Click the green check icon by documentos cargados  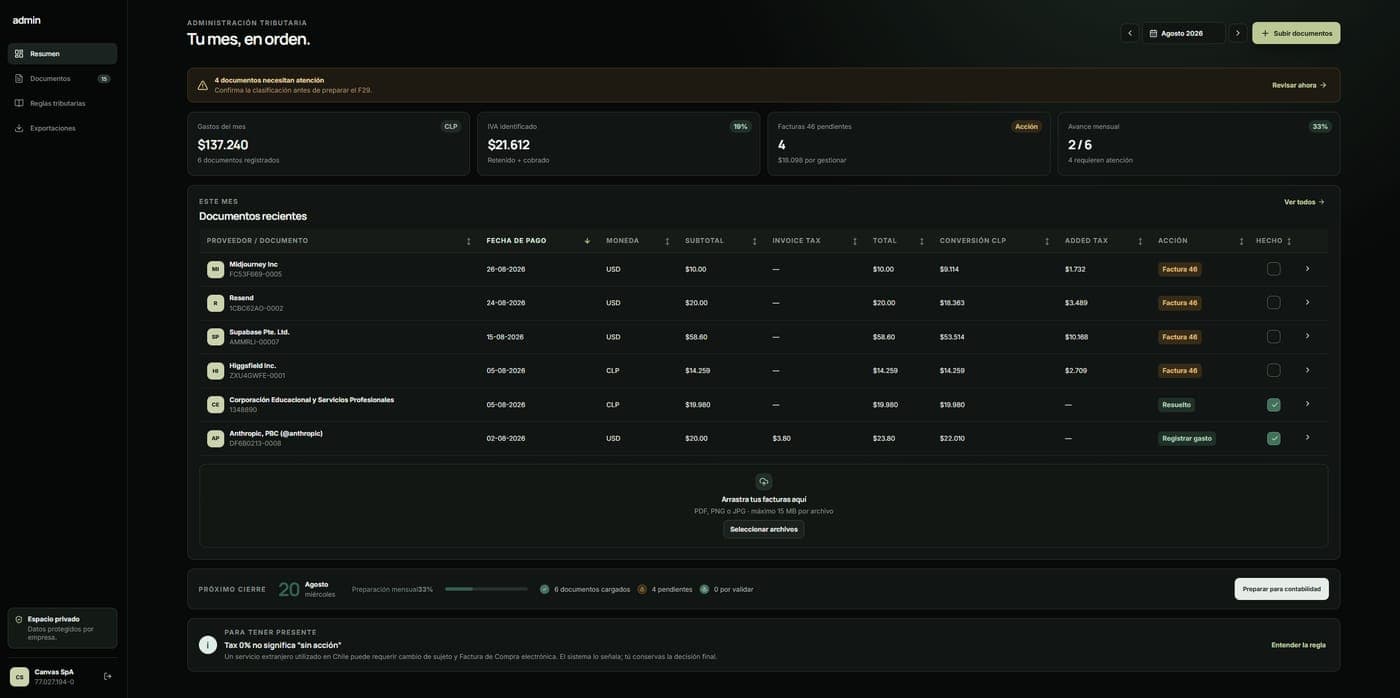[x=545, y=589]
